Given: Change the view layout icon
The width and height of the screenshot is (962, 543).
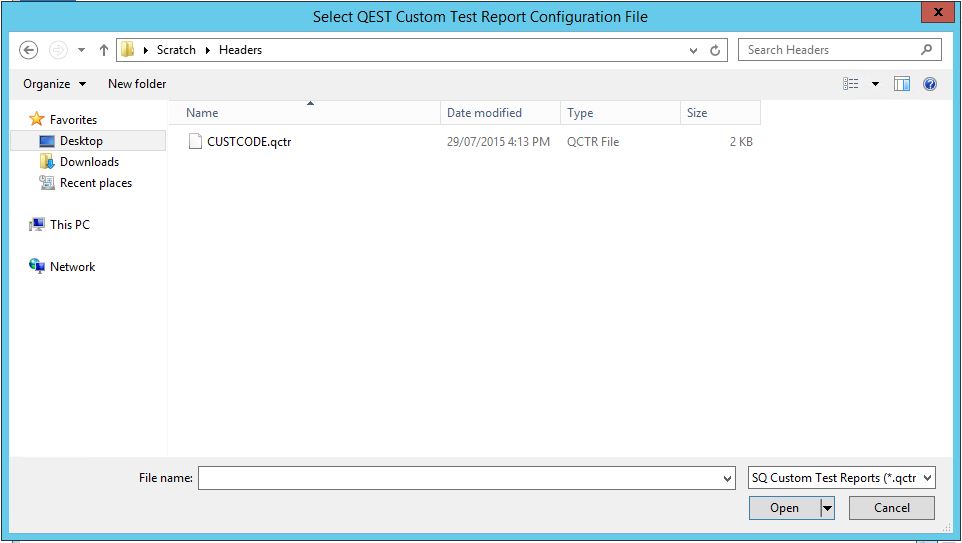Looking at the screenshot, I should coord(851,84).
